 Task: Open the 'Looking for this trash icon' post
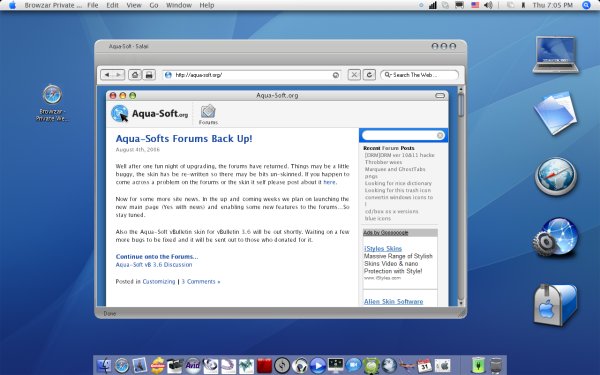398,190
